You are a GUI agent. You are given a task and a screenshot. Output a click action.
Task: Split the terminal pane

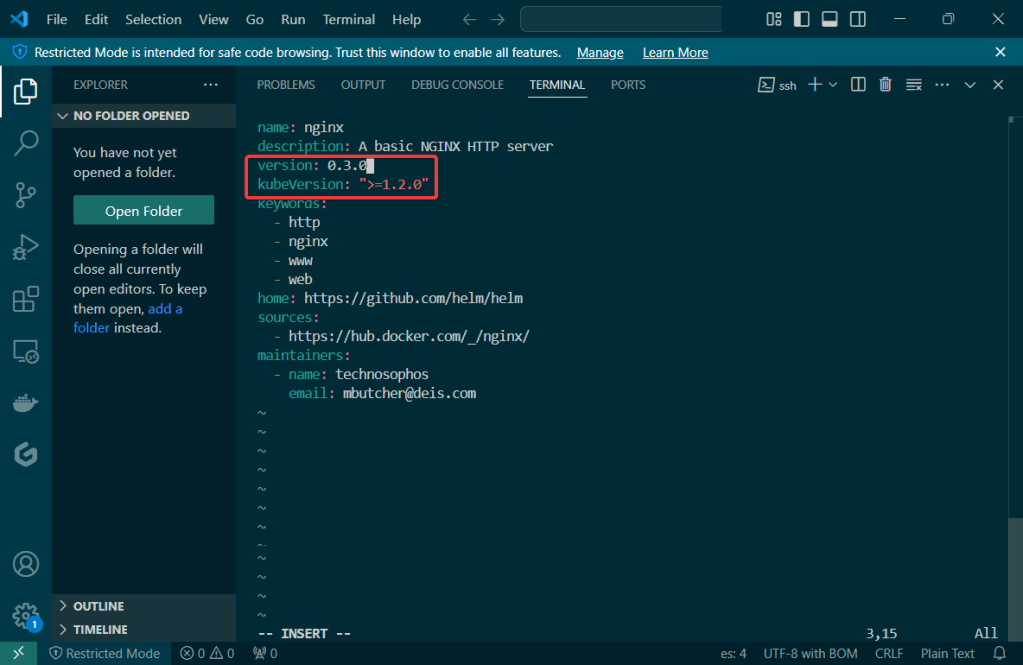click(858, 85)
